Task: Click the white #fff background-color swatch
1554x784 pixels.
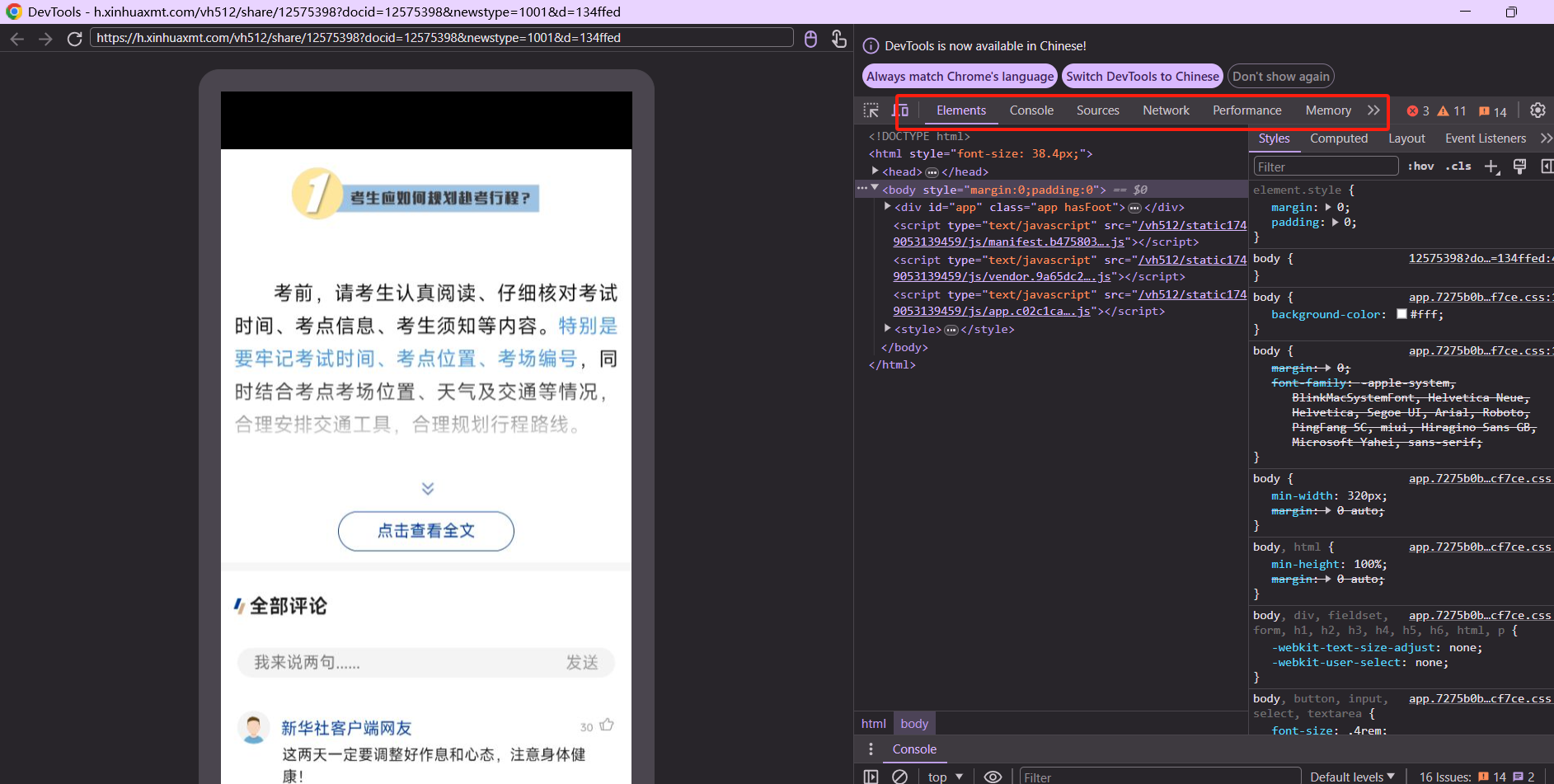Action: coord(1402,314)
